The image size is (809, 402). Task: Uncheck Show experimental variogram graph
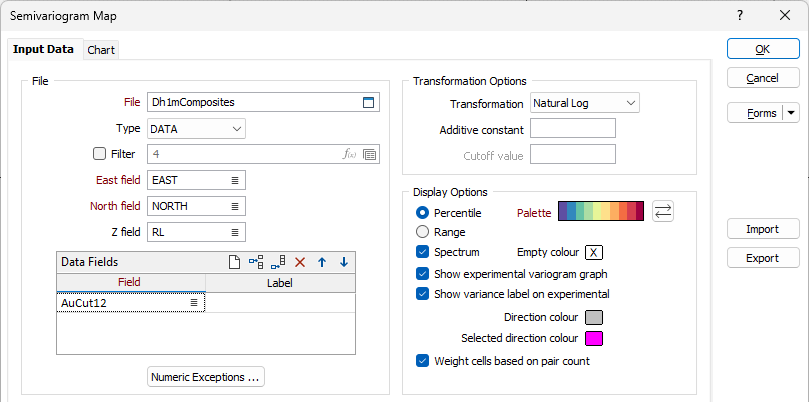pos(423,273)
